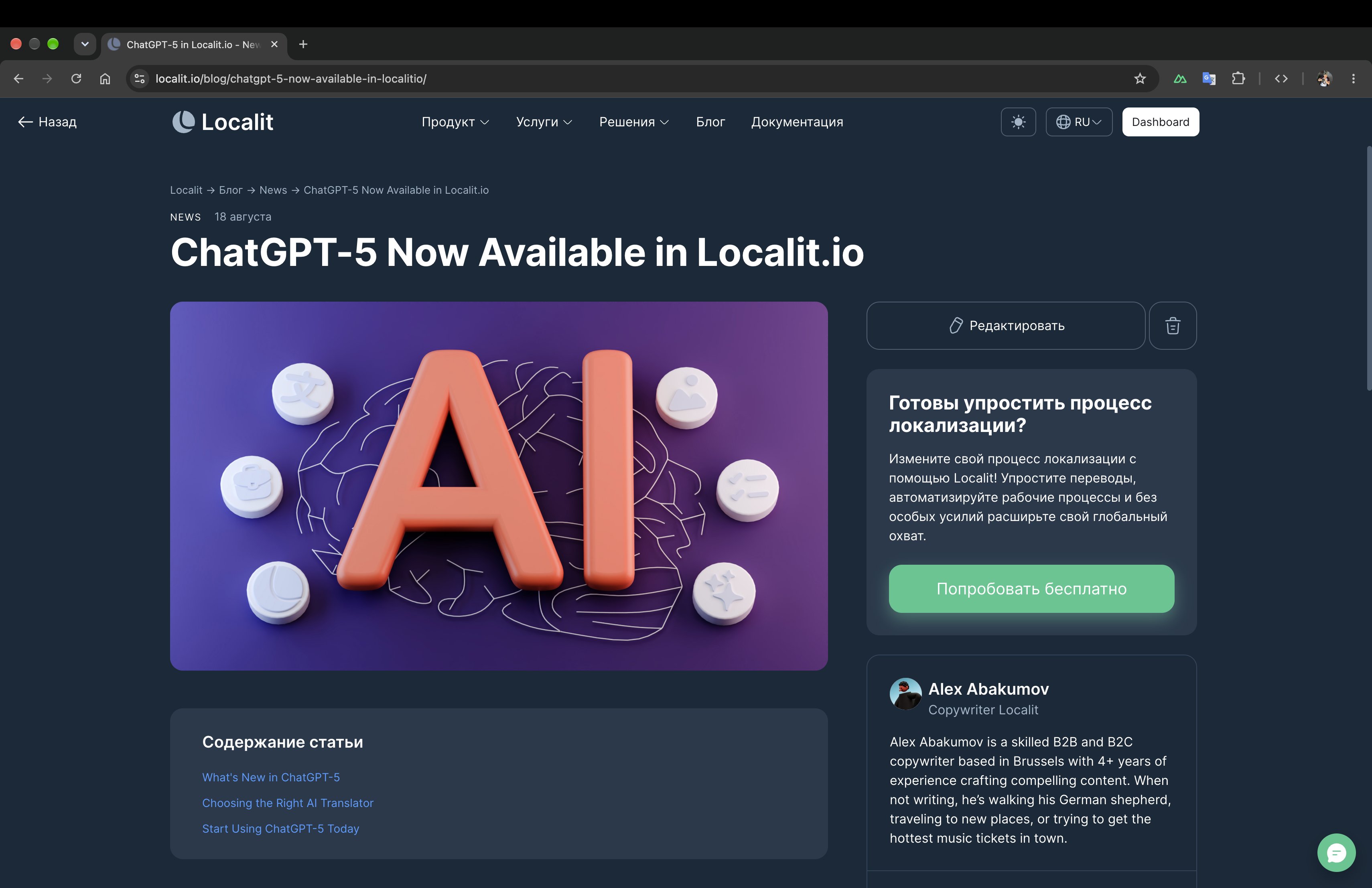The height and width of the screenshot is (888, 1372).
Task: Open the Extensions puzzle menu
Action: point(1238,78)
